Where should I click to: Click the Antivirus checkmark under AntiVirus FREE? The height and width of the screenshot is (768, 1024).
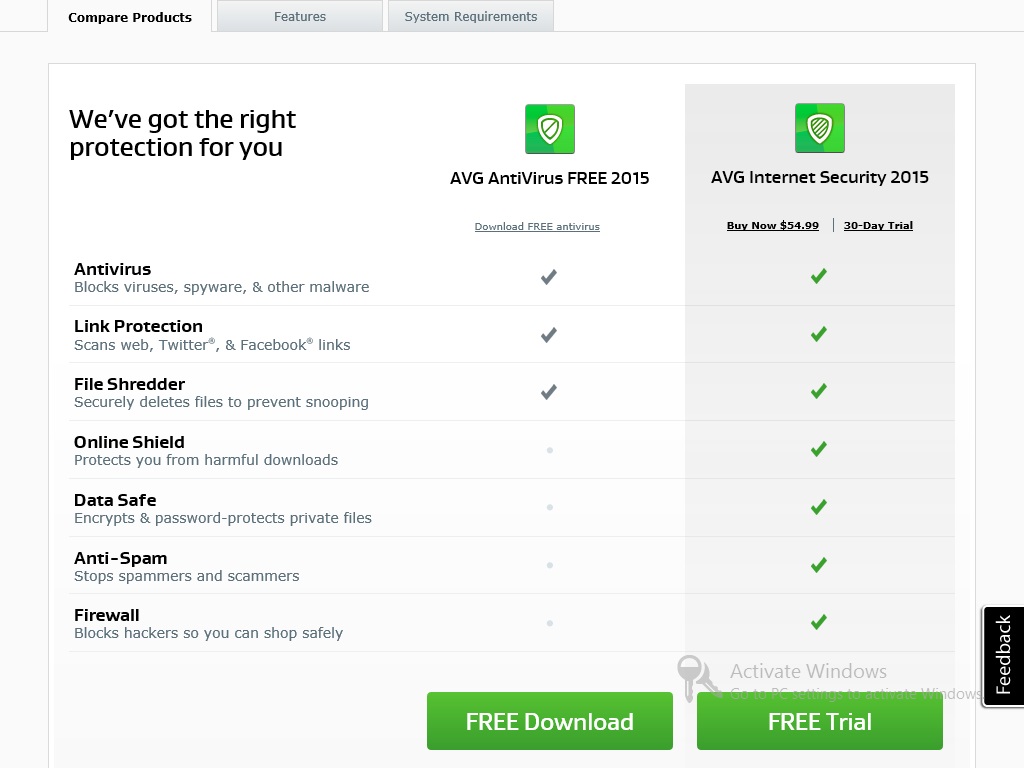(548, 277)
